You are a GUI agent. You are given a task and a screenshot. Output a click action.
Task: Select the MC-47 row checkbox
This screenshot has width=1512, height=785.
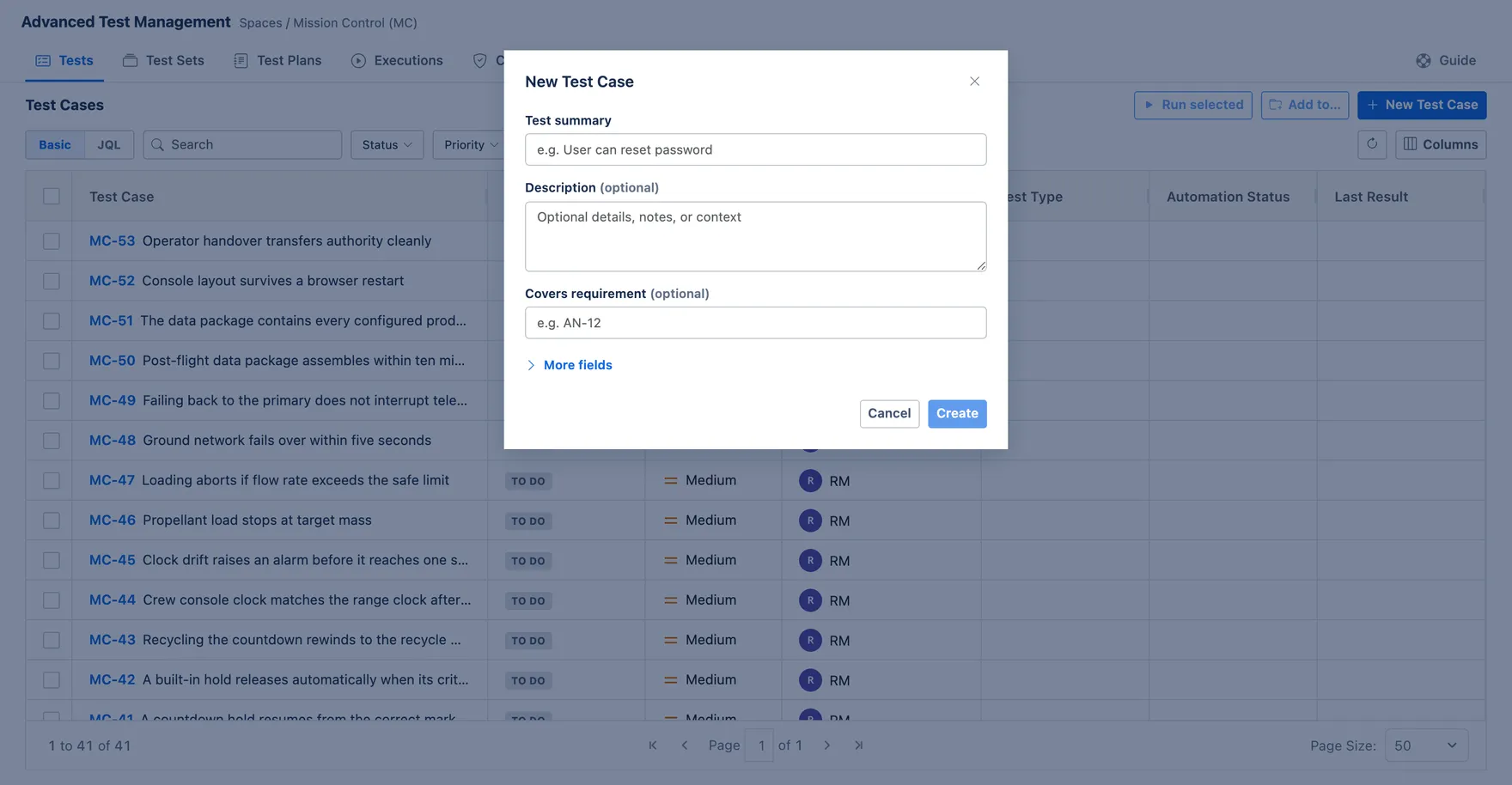52,481
